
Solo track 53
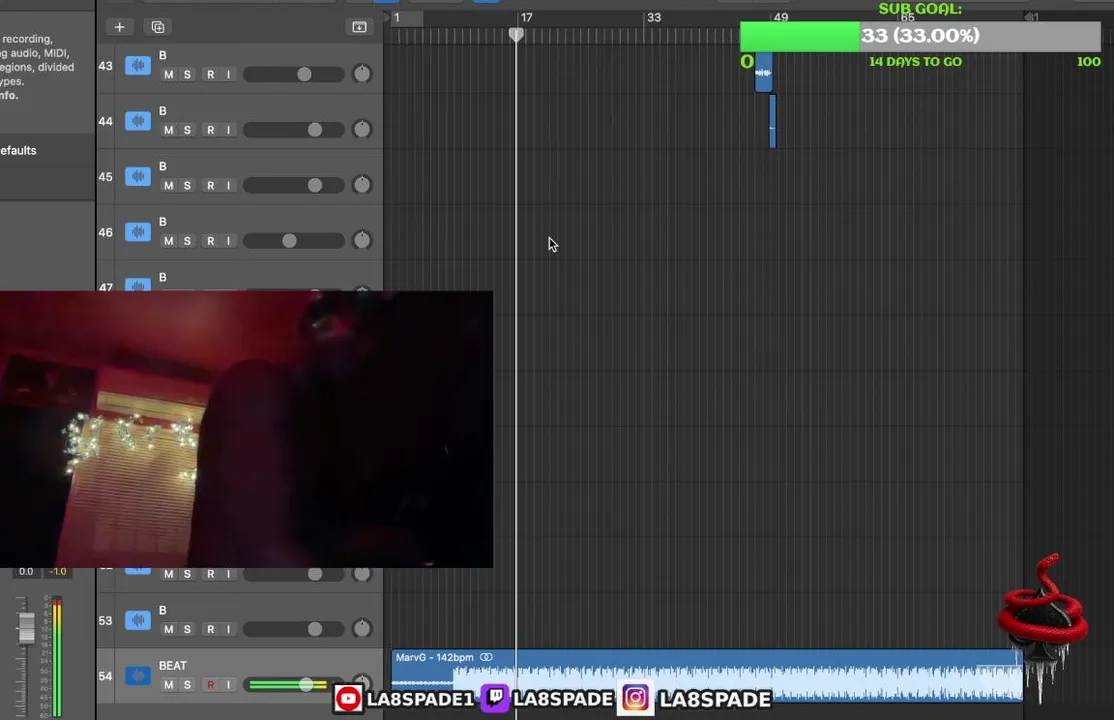coord(188,629)
